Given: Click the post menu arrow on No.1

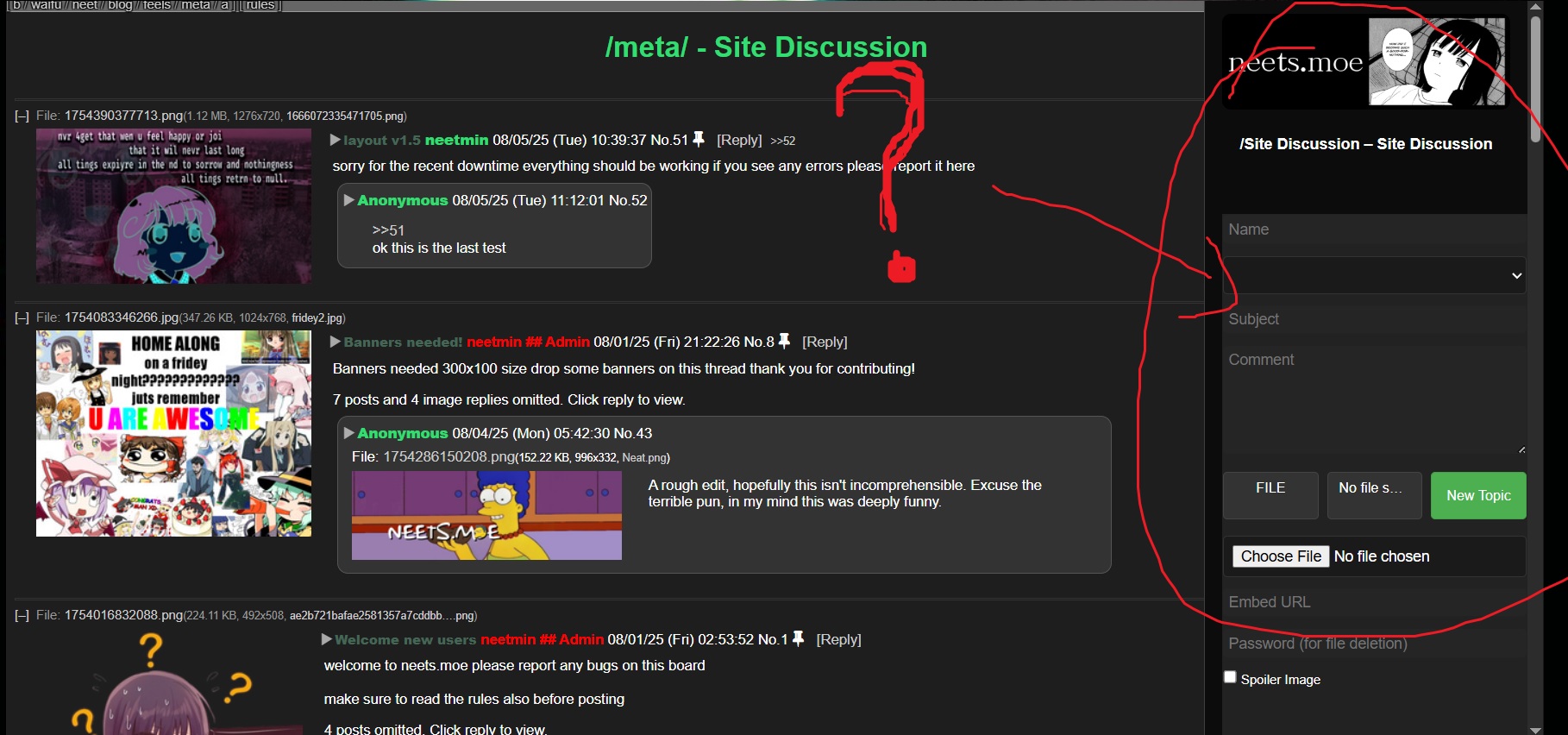Looking at the screenshot, I should [326, 639].
